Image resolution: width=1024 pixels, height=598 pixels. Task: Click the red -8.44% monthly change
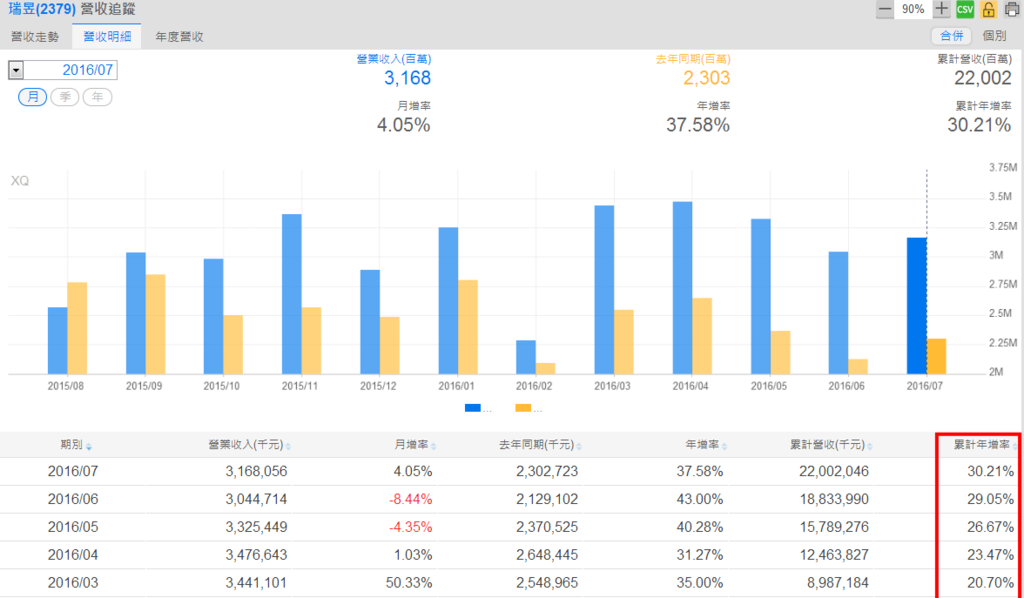(411, 499)
